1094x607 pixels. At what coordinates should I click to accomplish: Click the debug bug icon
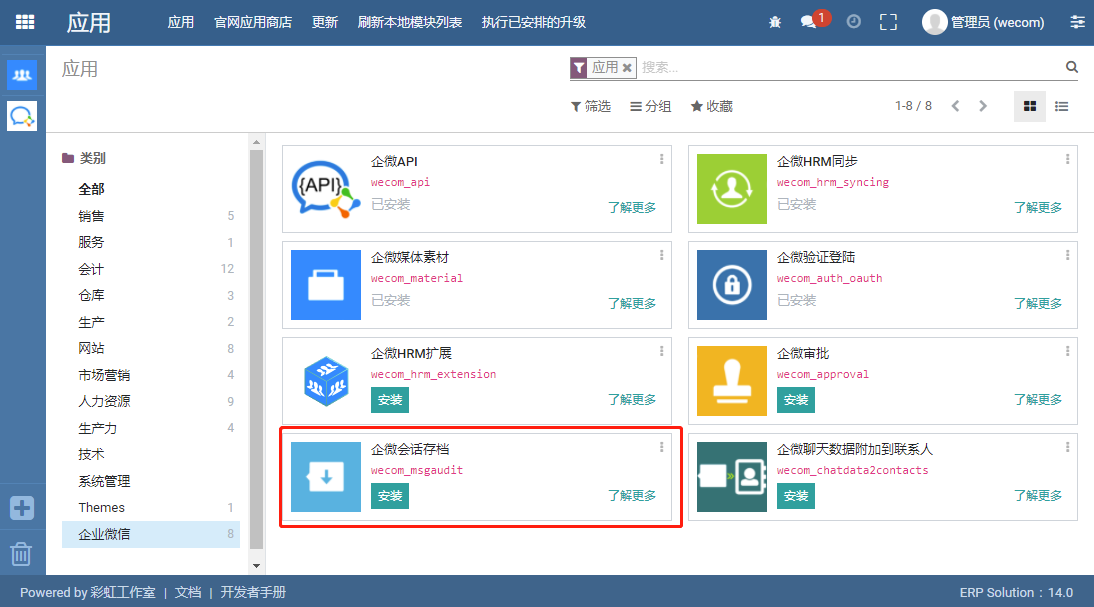coord(775,22)
